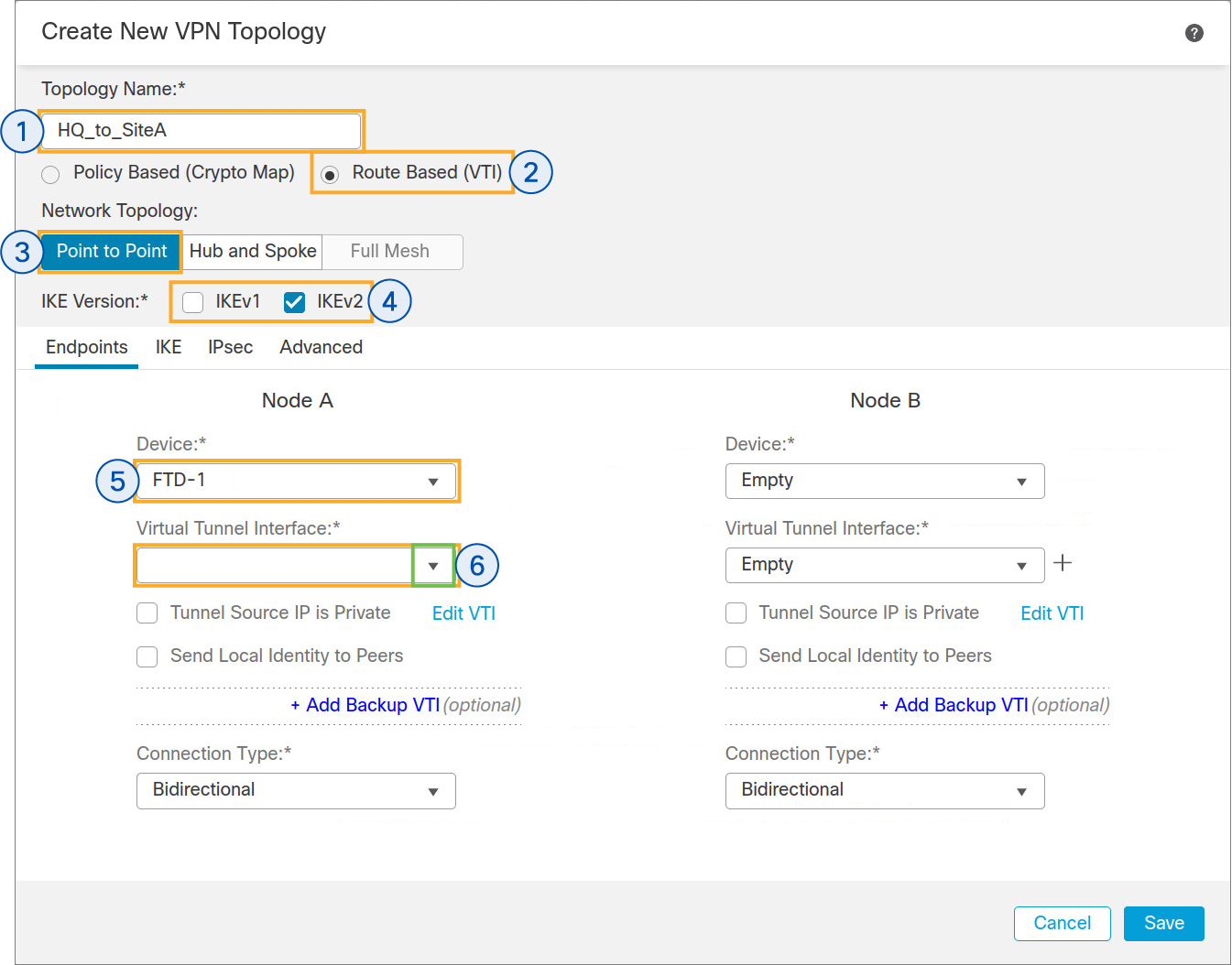Select Full Mesh topology
The width and height of the screenshot is (1232, 965).
click(390, 252)
